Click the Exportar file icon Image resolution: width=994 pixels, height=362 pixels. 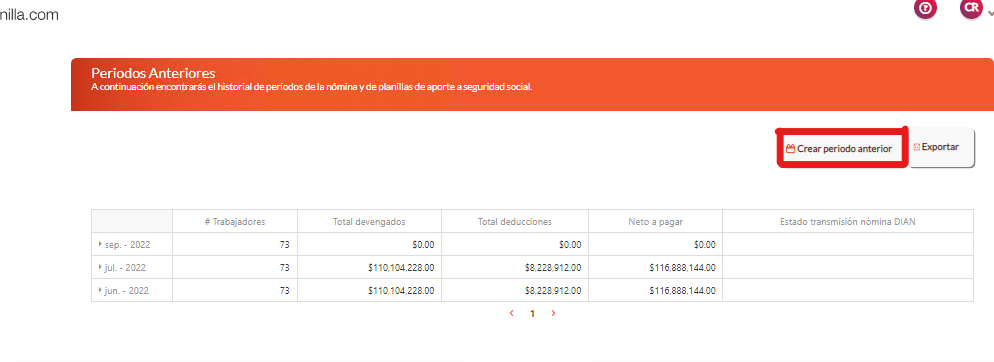coord(917,147)
